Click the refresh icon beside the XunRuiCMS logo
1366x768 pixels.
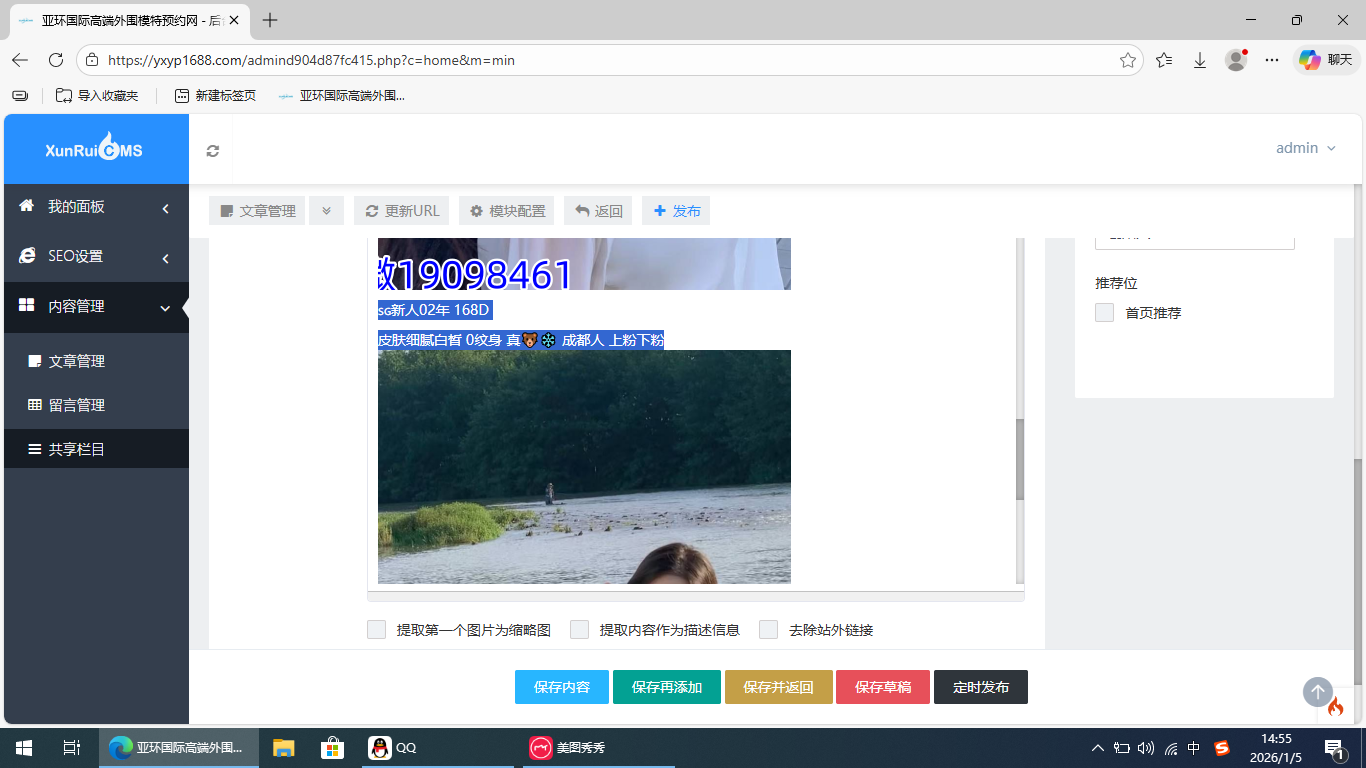[x=212, y=151]
